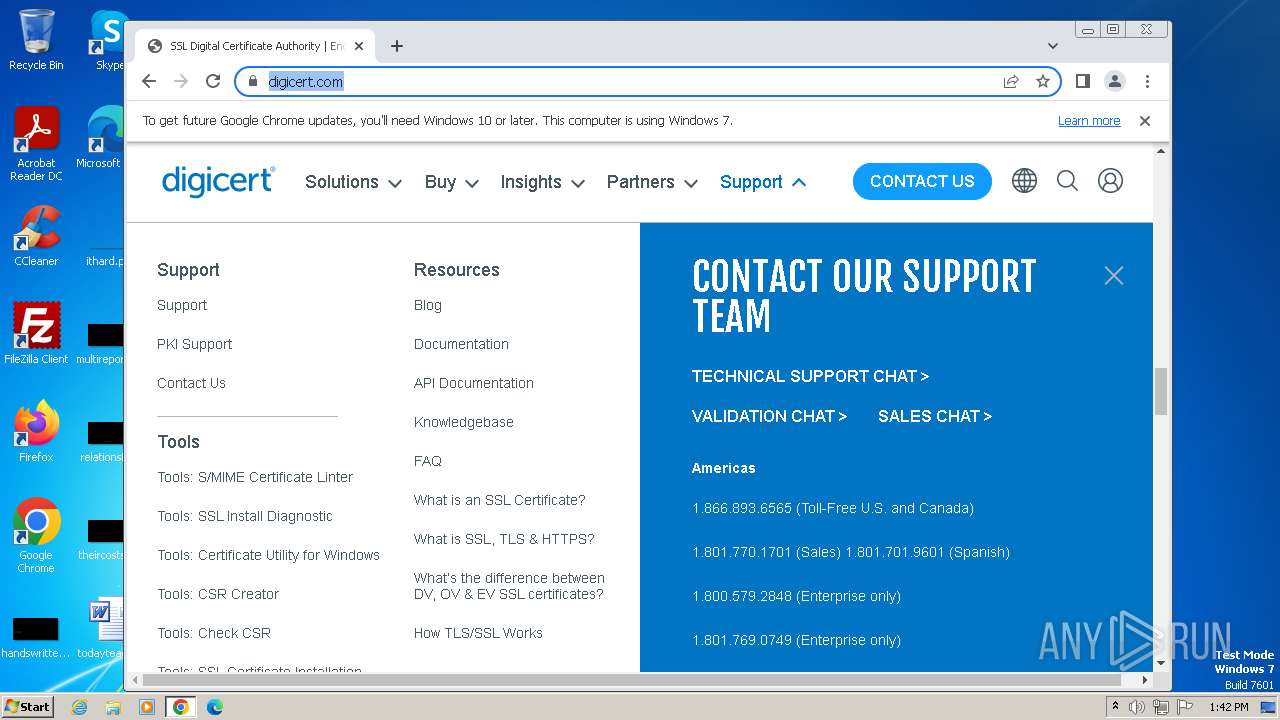Open Tools: CSR Creator
1280x720 pixels.
tap(218, 594)
